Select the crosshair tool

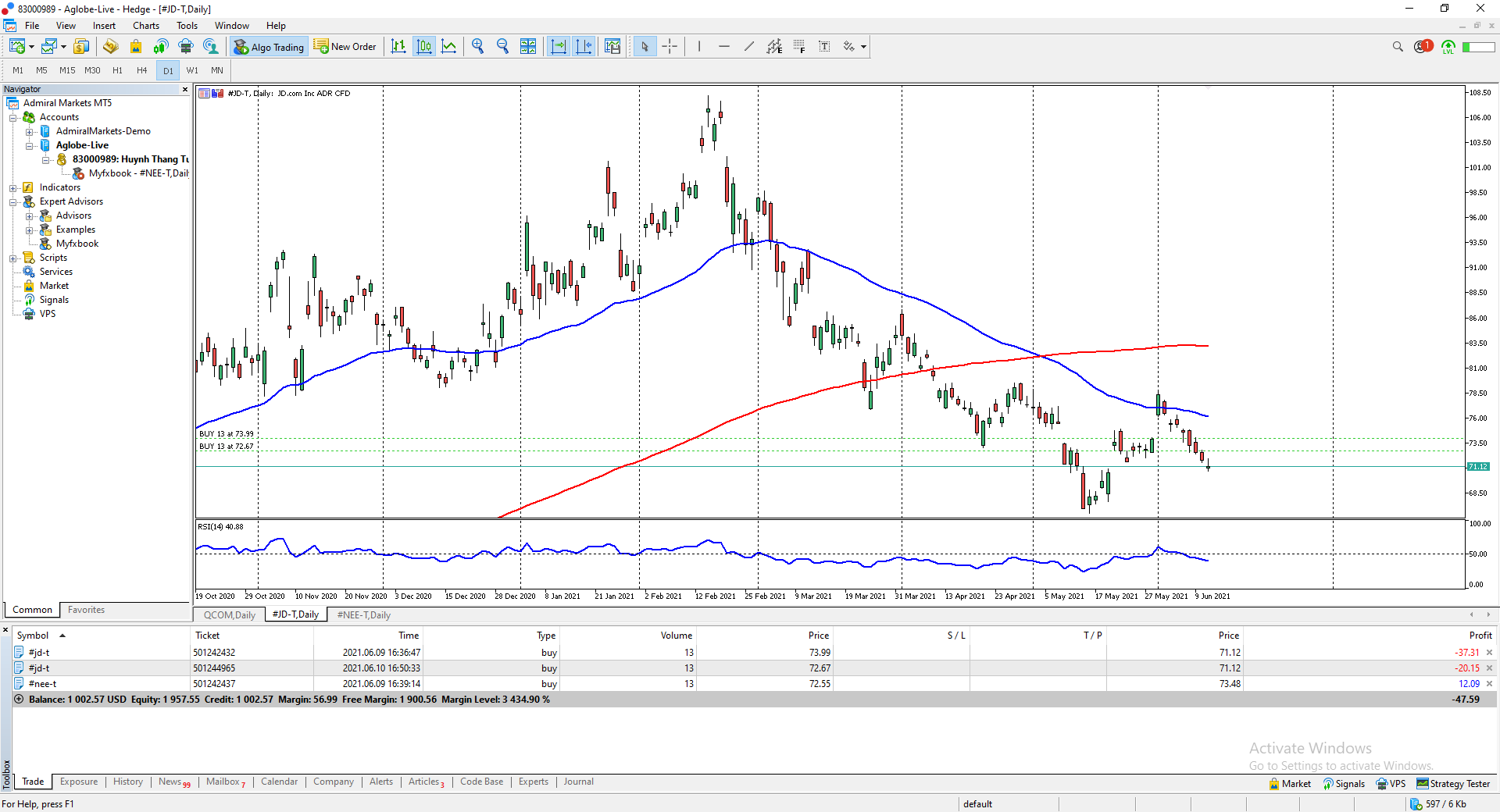(x=670, y=47)
